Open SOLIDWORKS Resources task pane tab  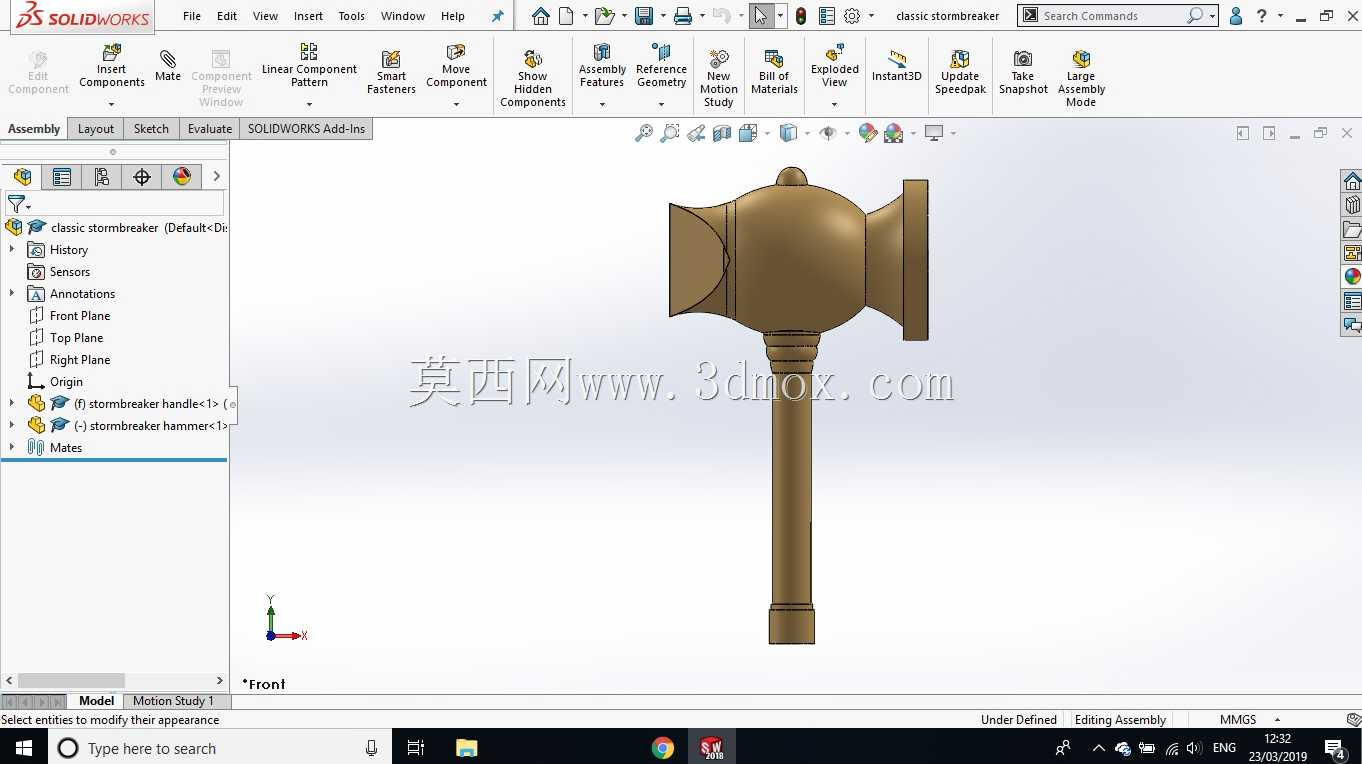coord(1352,181)
